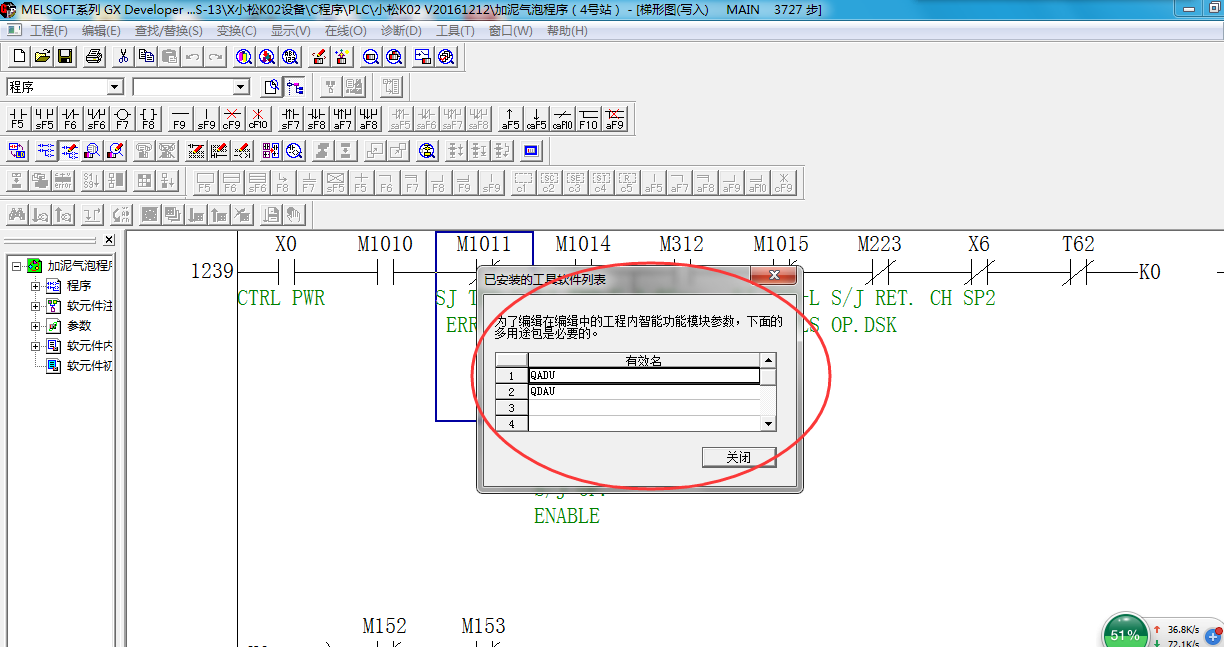Expand the 参数 tree node

click(36, 326)
